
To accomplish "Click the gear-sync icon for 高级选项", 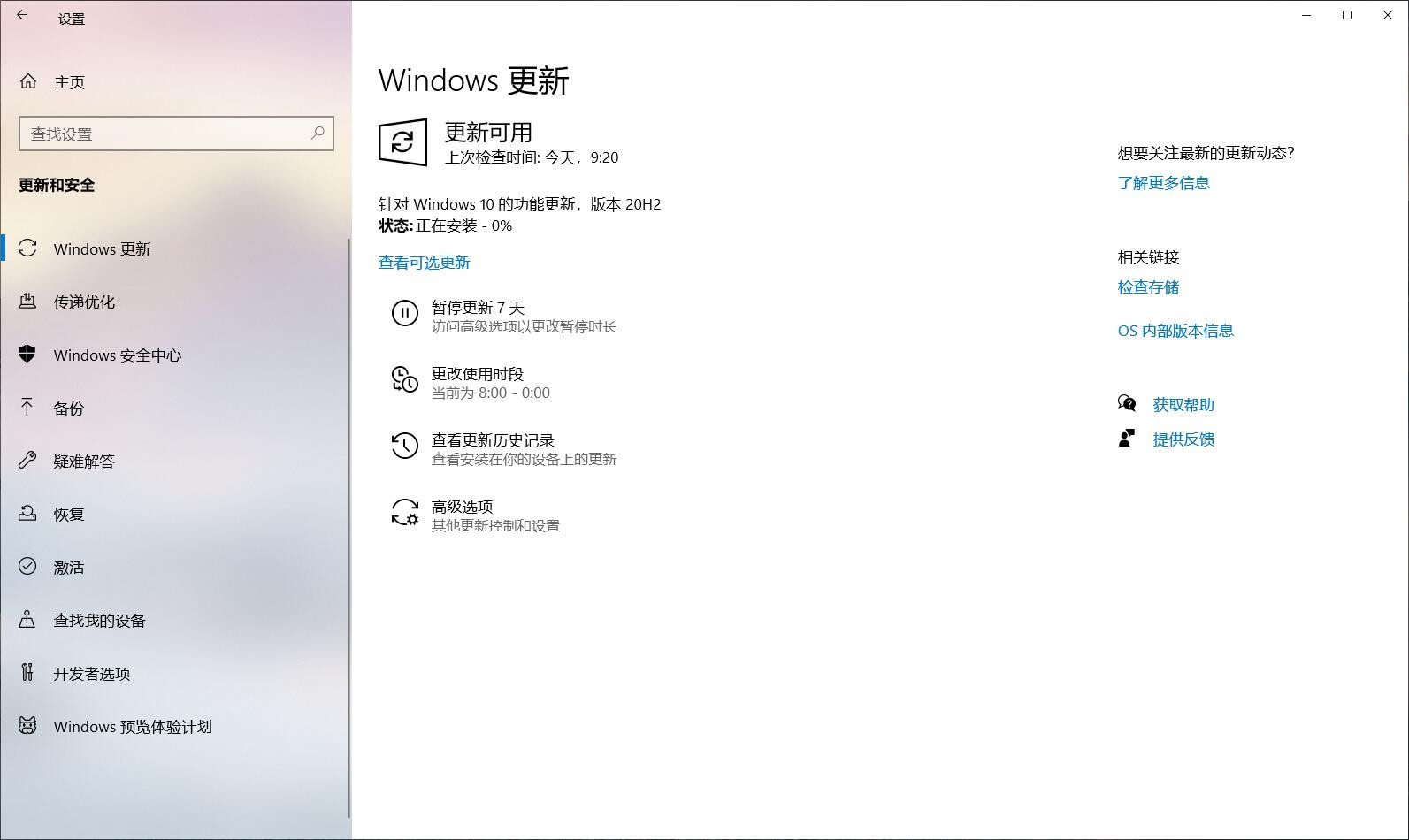I will click(404, 512).
